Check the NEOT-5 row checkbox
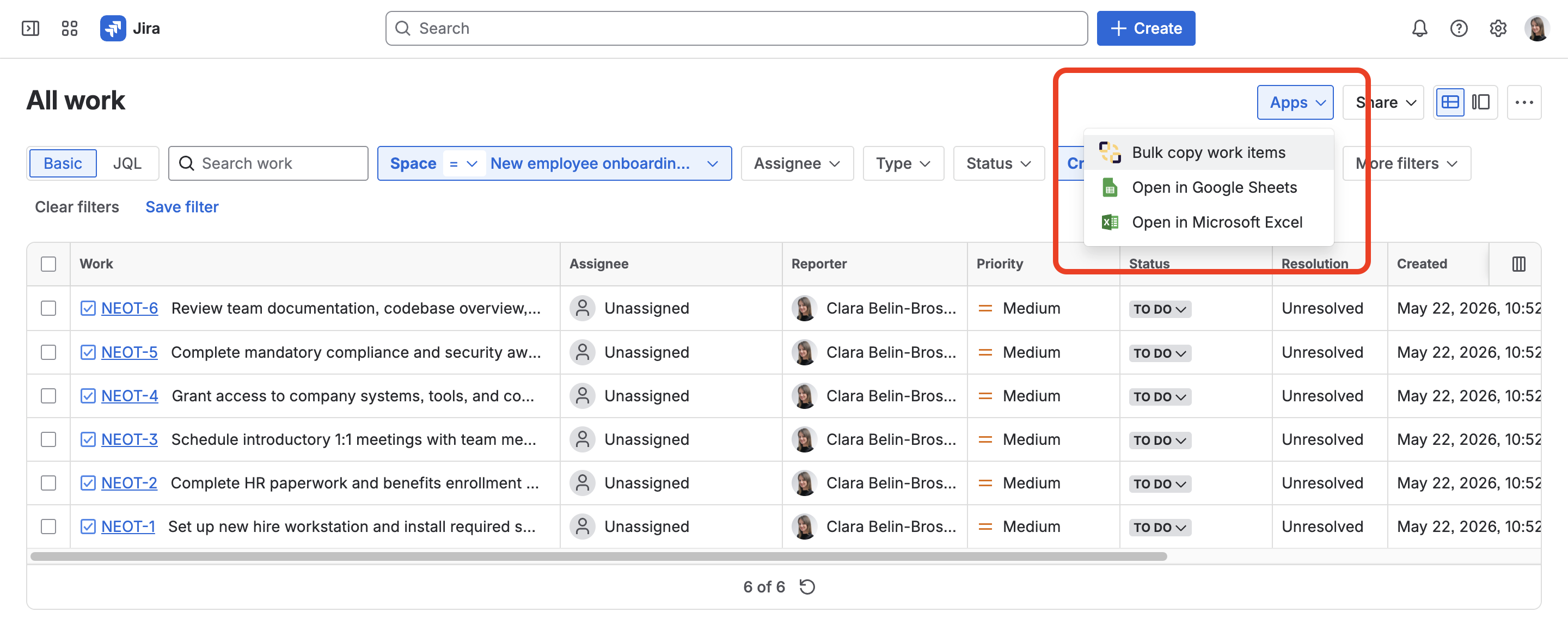This screenshot has height=624, width=1568. pos(48,352)
